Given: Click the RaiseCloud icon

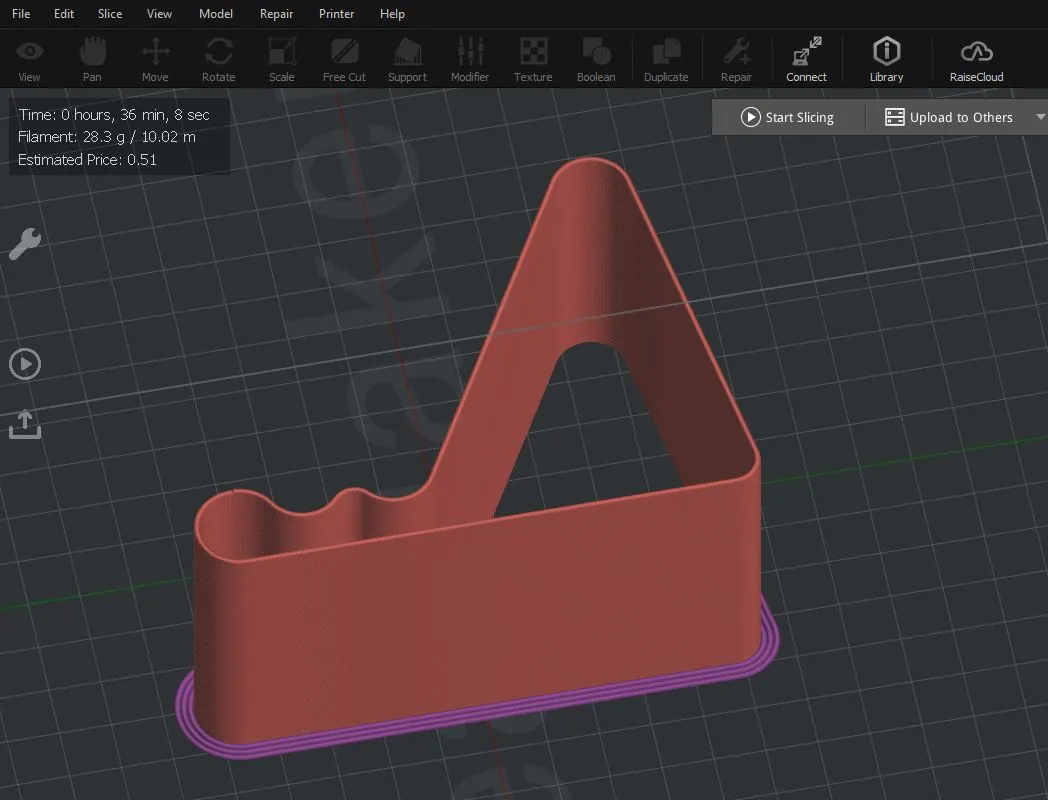Looking at the screenshot, I should click(976, 59).
